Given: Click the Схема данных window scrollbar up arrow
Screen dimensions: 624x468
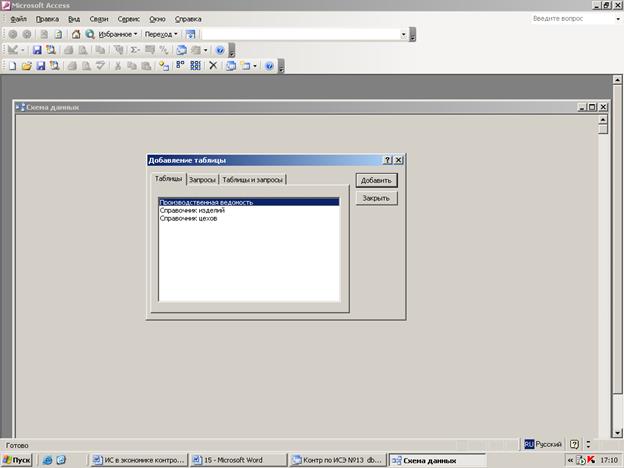Looking at the screenshot, I should (603, 120).
